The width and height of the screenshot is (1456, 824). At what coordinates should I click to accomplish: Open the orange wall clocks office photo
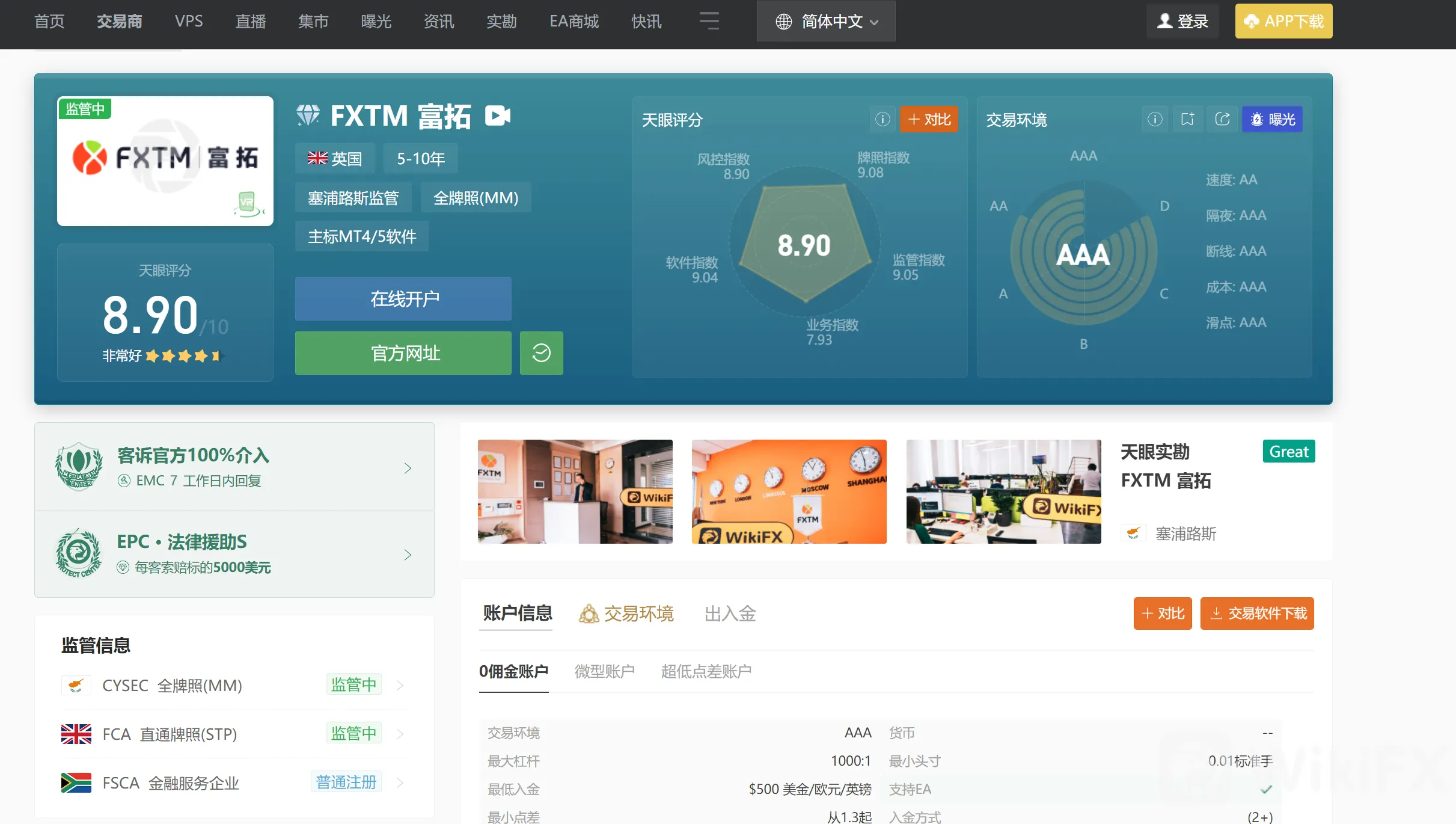[x=789, y=491]
